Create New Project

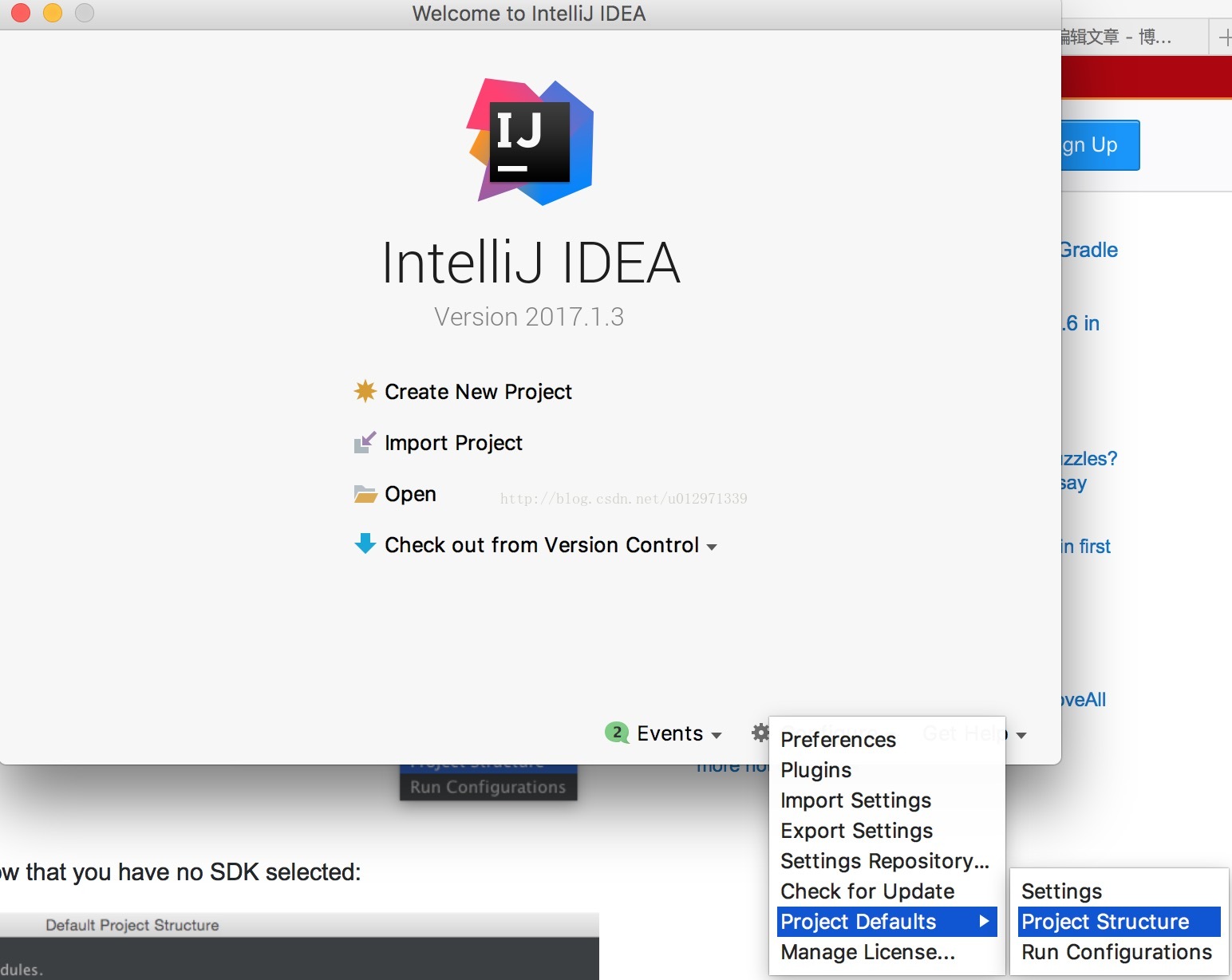click(x=478, y=392)
